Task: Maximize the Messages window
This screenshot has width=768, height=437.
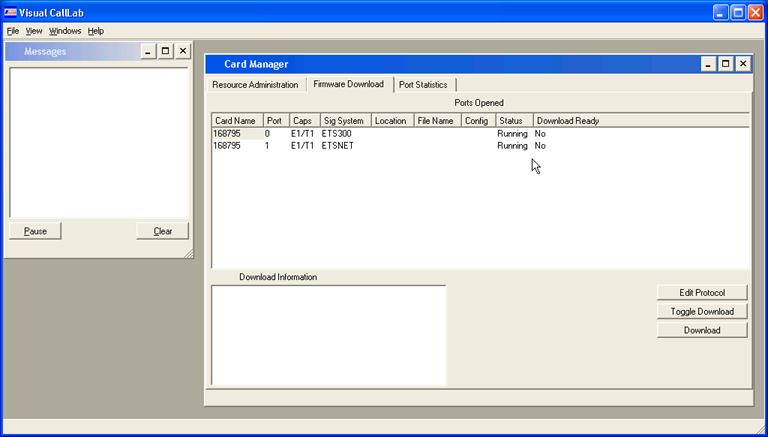Action: point(166,51)
